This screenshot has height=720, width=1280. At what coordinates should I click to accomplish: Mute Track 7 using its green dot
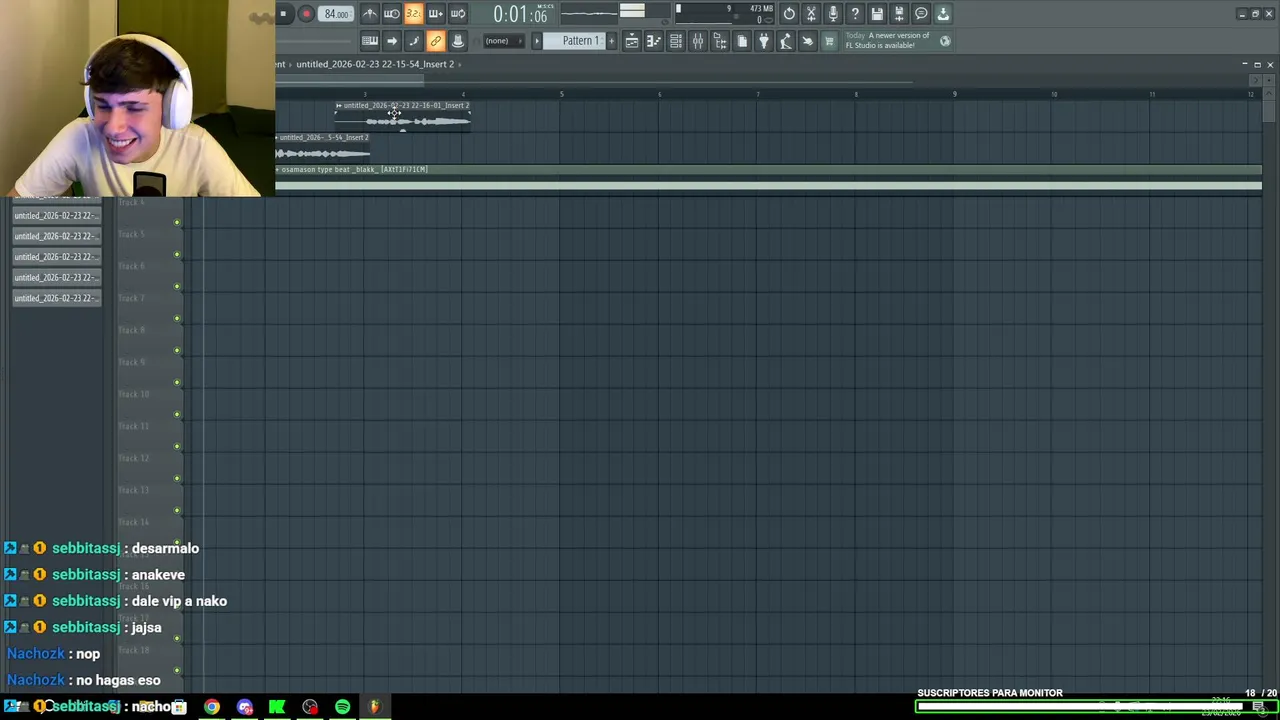[177, 318]
